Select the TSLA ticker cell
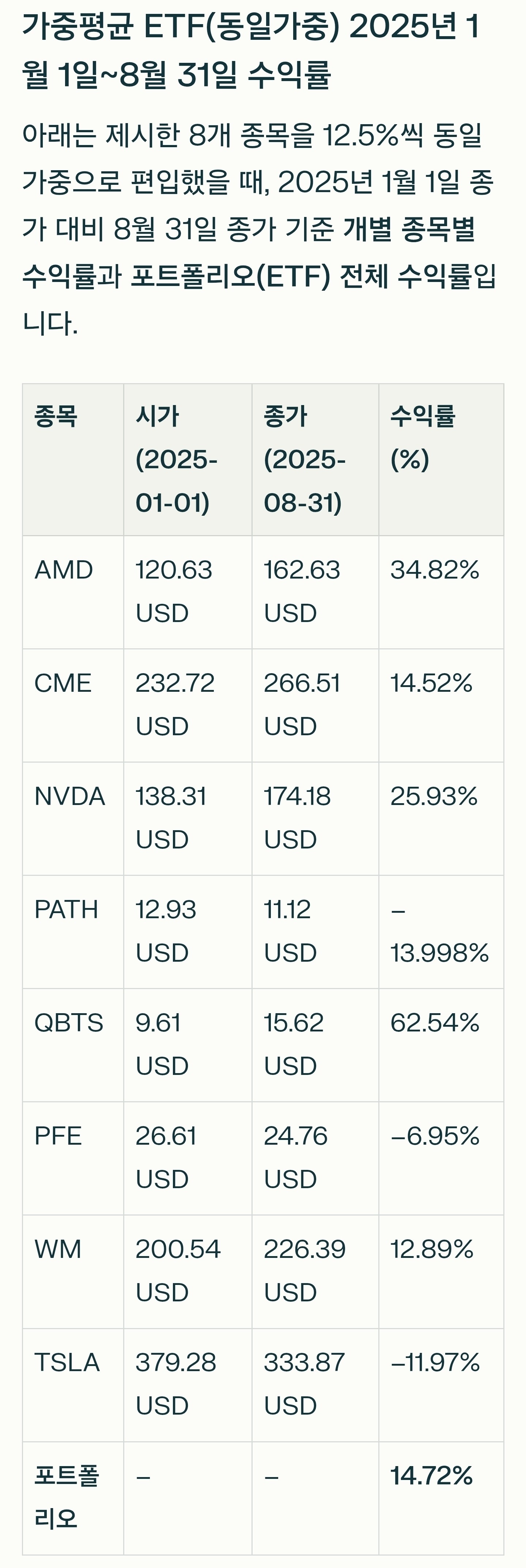Image resolution: width=526 pixels, height=1568 pixels. tap(67, 1363)
